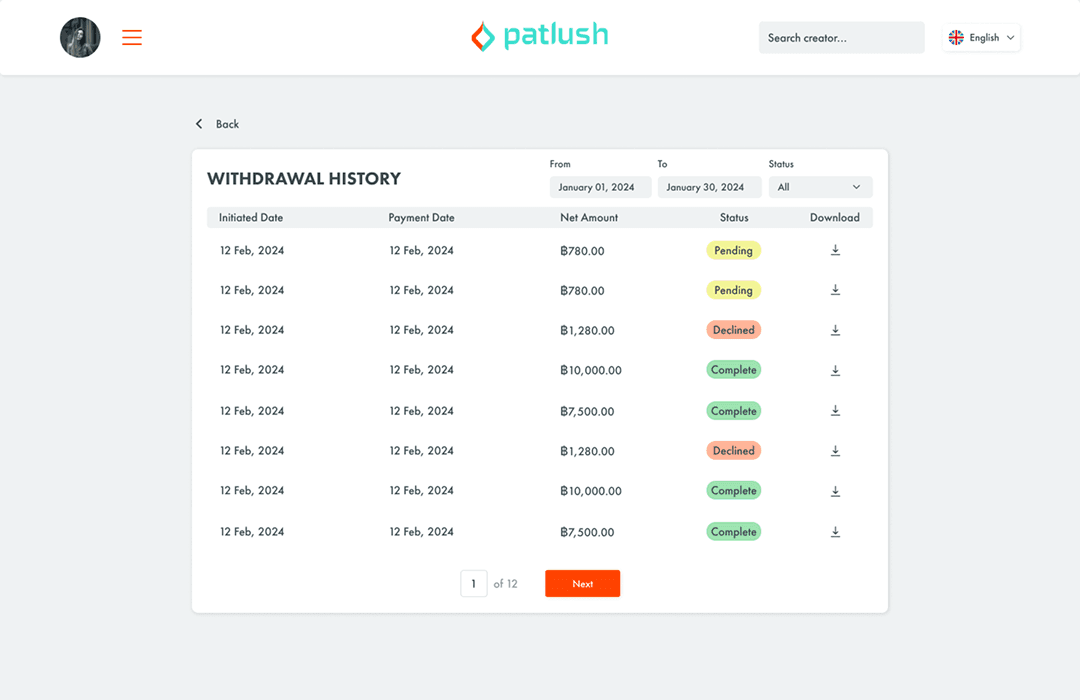Open the hamburger navigation menu
The width and height of the screenshot is (1080, 700).
tap(131, 37)
